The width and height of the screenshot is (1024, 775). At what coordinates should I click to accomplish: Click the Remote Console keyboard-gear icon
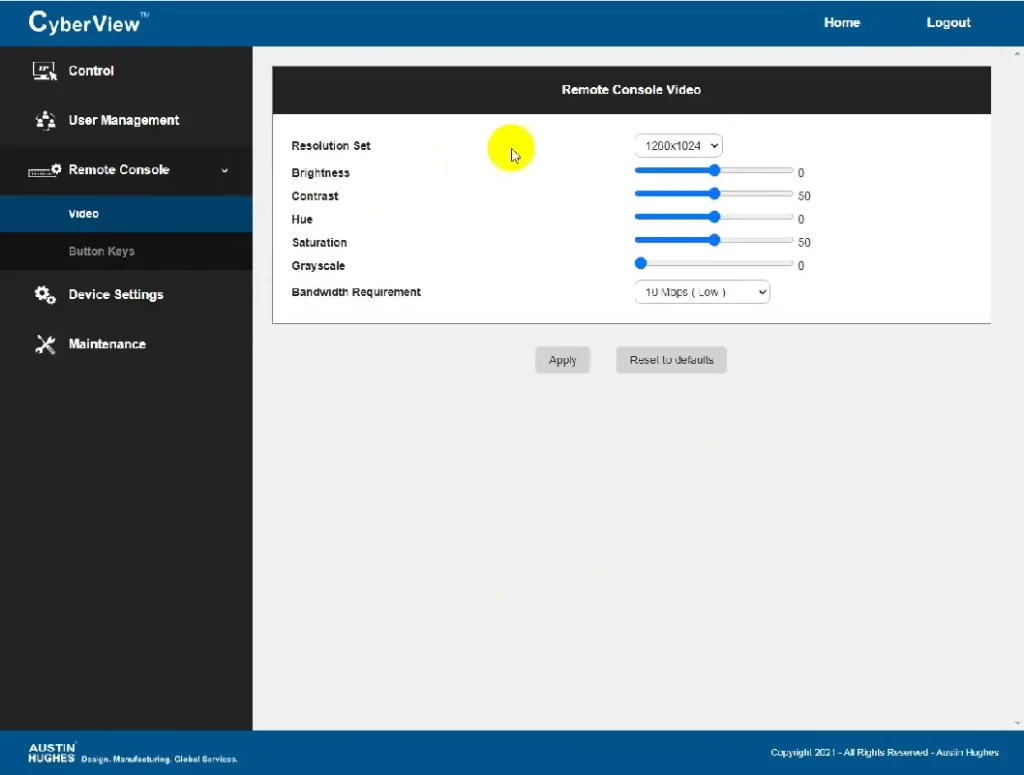pyautogui.click(x=44, y=170)
